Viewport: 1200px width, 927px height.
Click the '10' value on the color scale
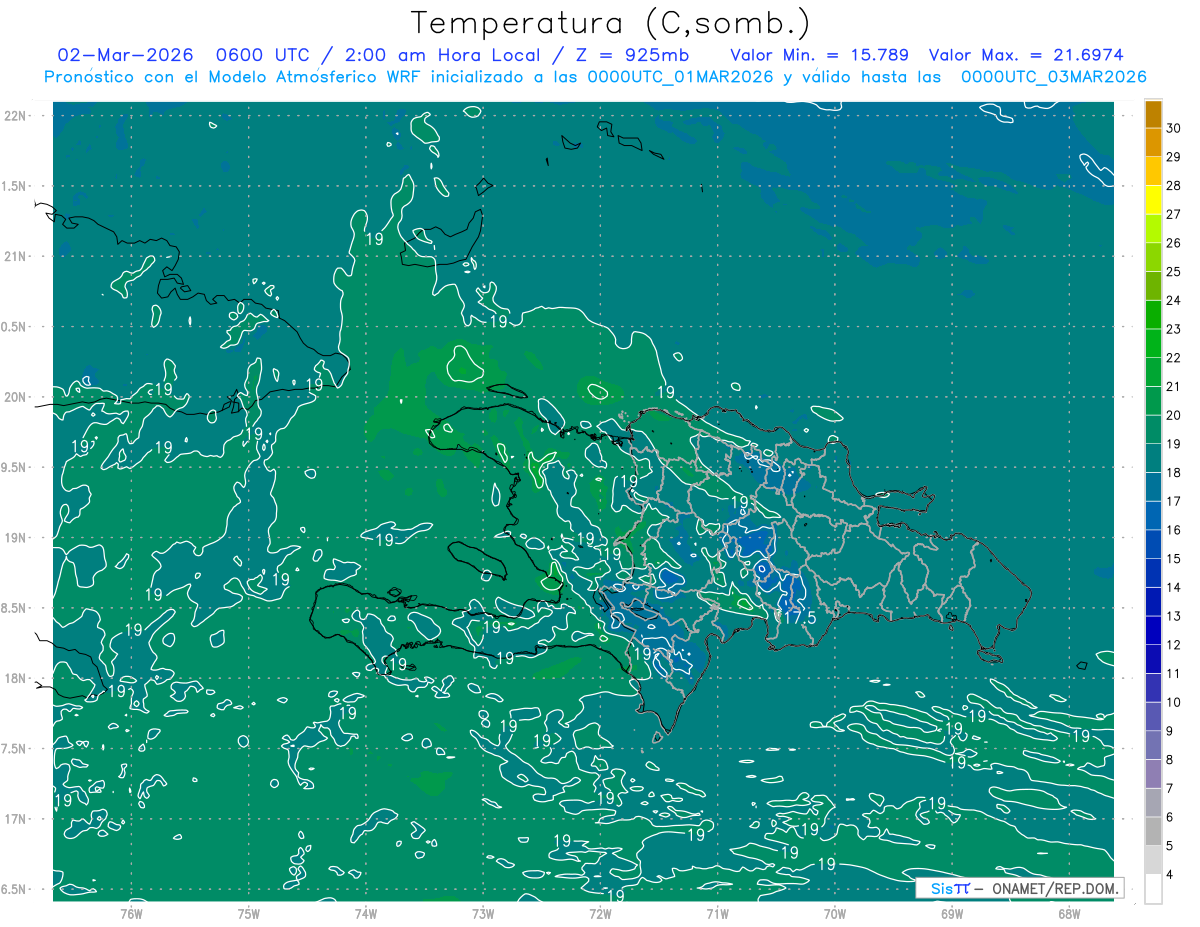click(1173, 702)
